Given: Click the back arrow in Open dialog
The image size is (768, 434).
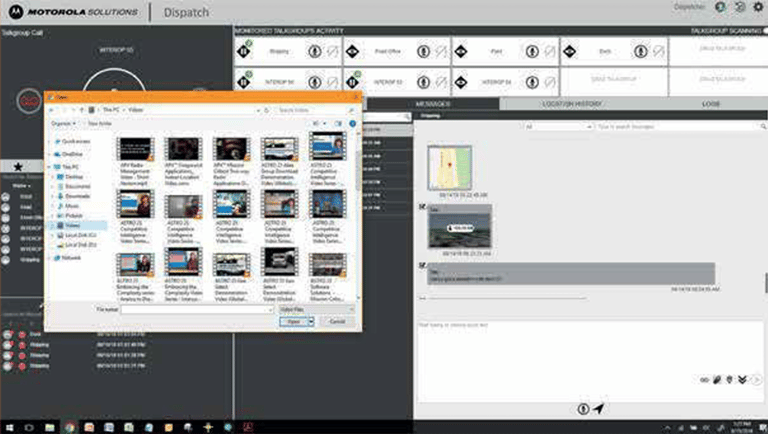Looking at the screenshot, I should pyautogui.click(x=51, y=110).
